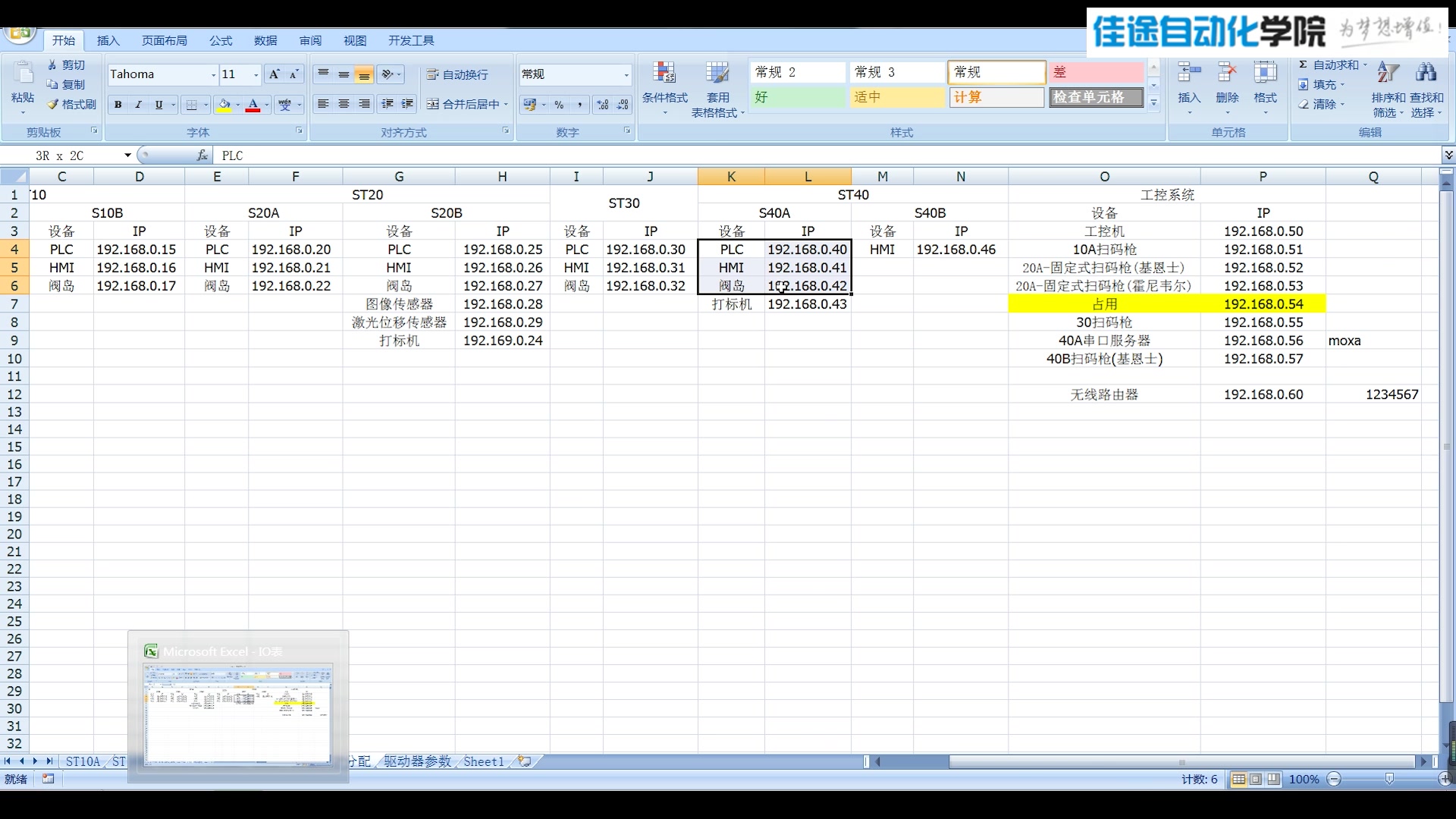Click AutoSum (自动求和)
Screen dimensions: 1456x819
click(1329, 65)
